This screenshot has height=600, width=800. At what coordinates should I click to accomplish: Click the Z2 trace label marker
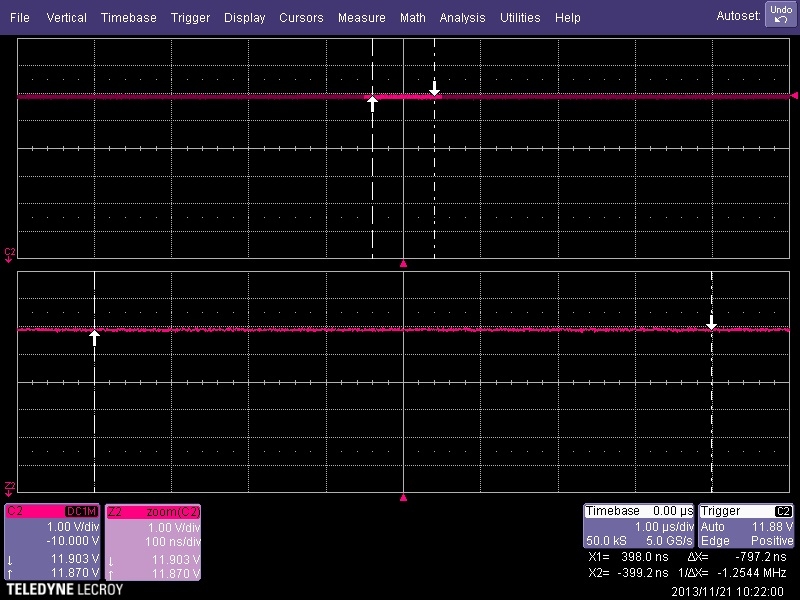(x=10, y=488)
